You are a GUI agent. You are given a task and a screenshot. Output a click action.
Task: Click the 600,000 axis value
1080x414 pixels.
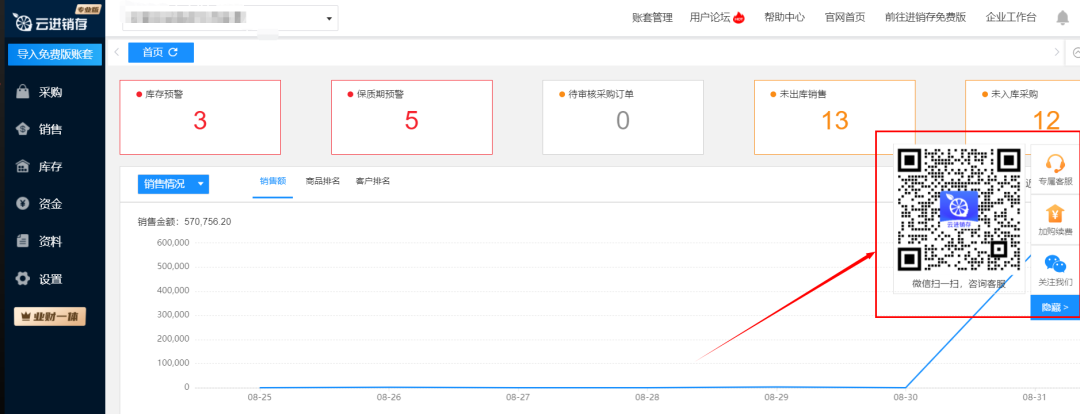[x=173, y=242]
